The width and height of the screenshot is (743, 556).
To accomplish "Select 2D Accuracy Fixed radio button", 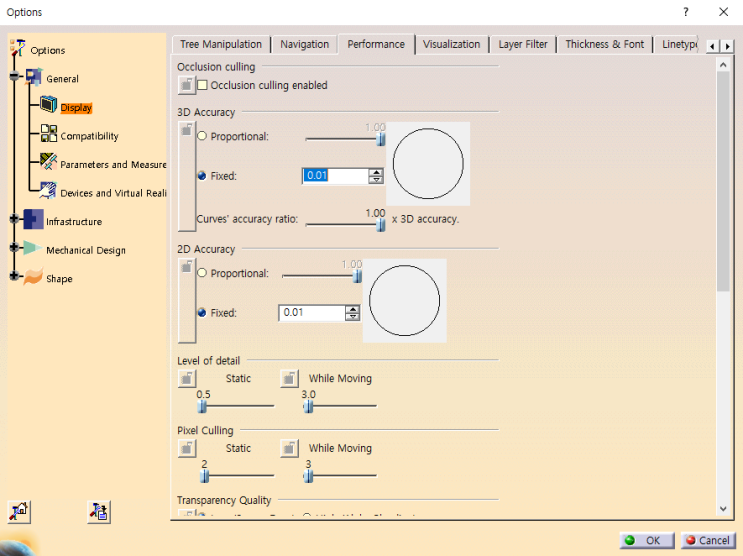I will pos(202,313).
